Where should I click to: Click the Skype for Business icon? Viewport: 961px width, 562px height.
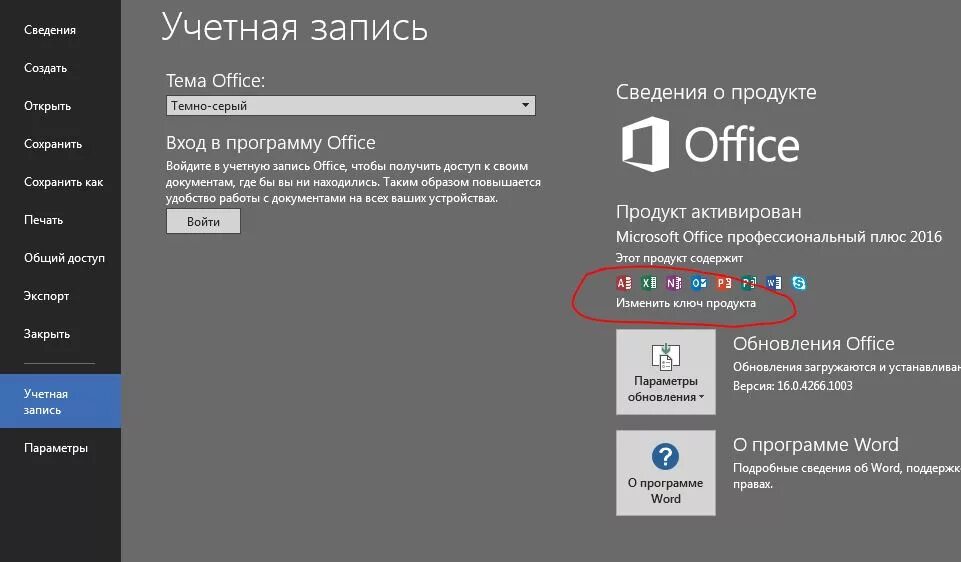pyautogui.click(x=799, y=283)
